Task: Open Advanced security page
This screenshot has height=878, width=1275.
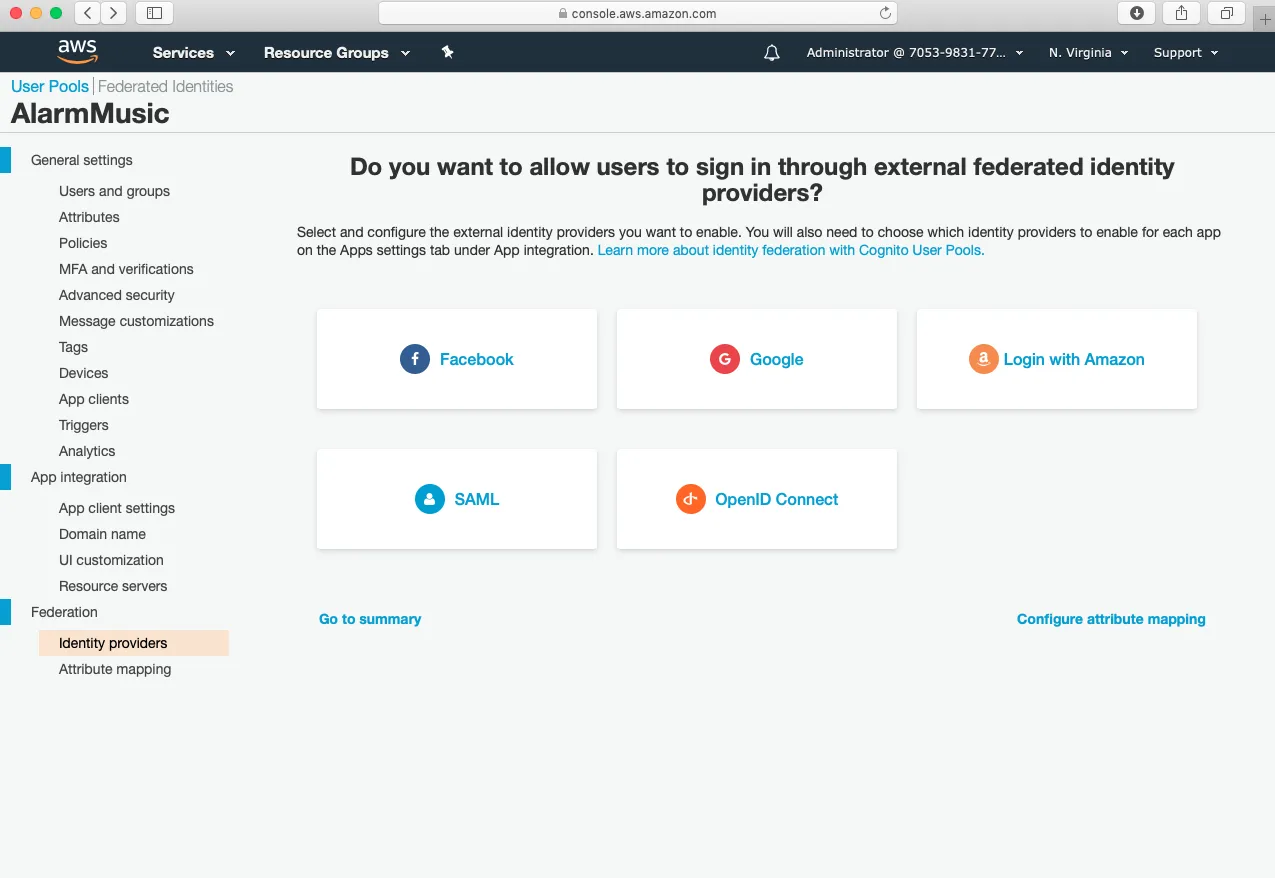Action: [x=117, y=295]
